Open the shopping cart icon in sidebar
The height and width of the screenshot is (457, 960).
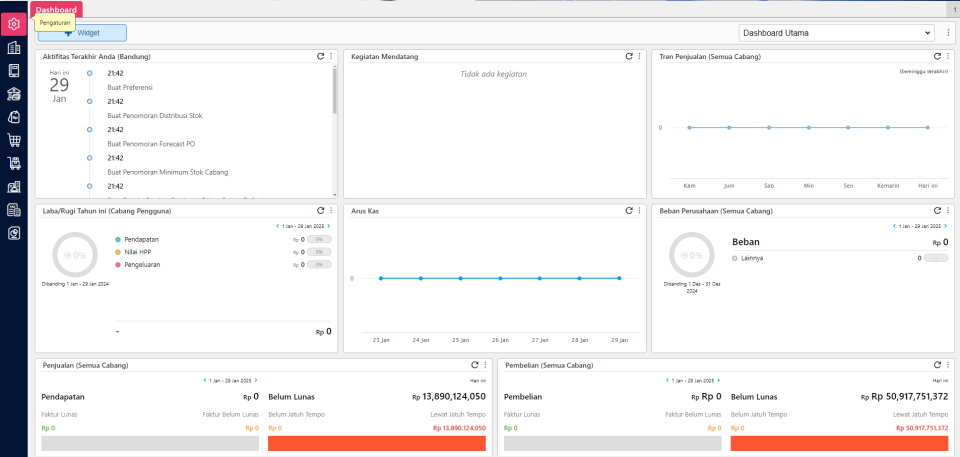click(x=14, y=140)
